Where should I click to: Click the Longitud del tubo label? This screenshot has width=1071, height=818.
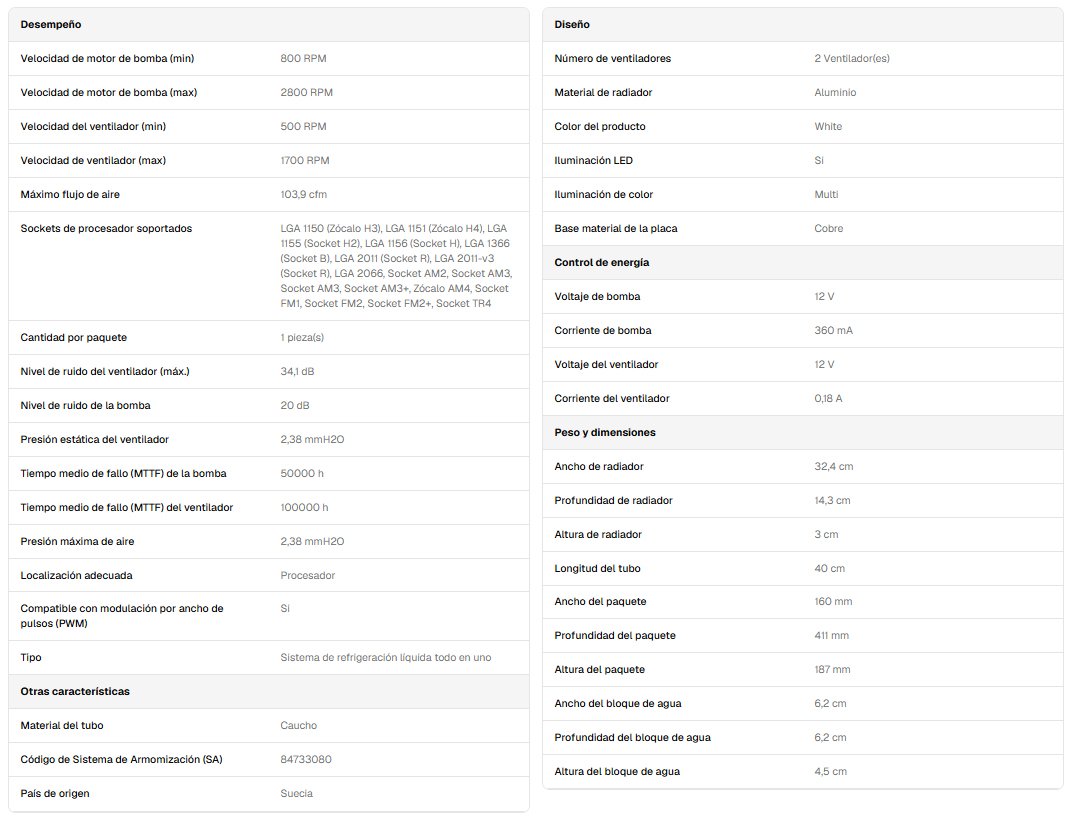coord(597,569)
